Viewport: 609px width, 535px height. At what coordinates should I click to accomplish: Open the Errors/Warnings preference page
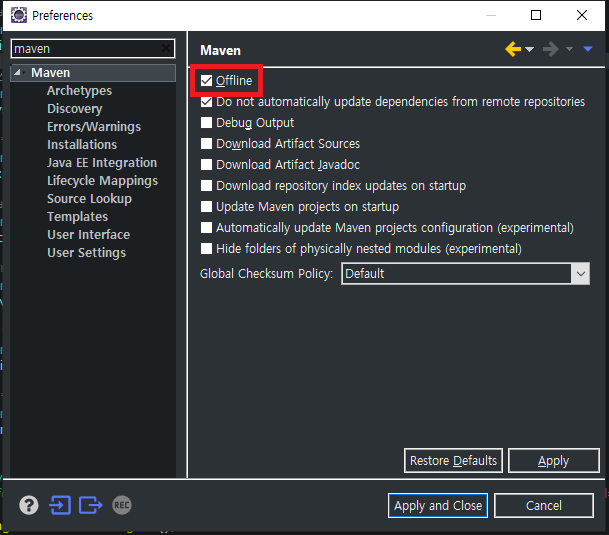pos(94,127)
